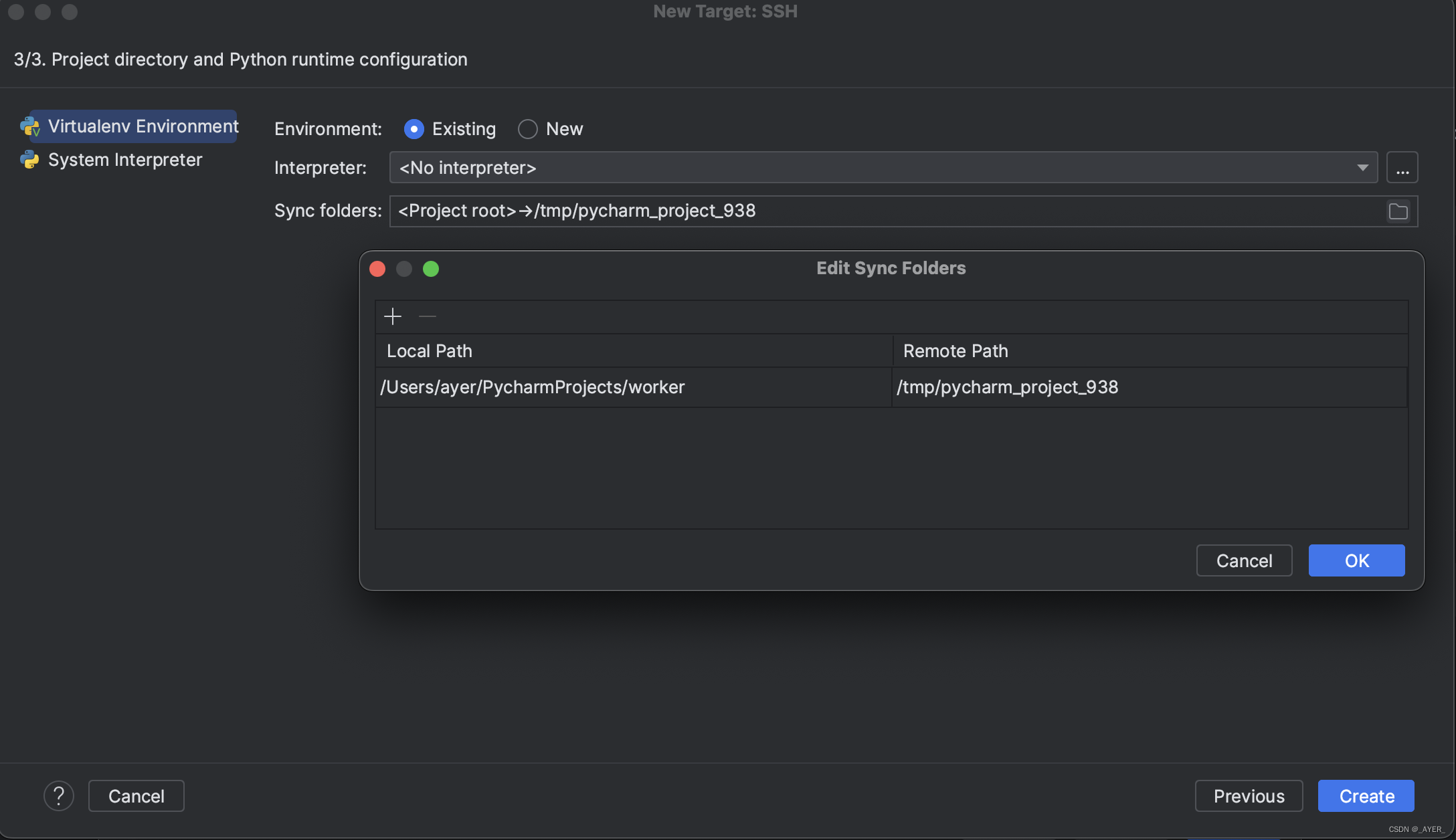The height and width of the screenshot is (840, 1456).
Task: Click the Virtualenv Environment python icon
Action: click(30, 126)
